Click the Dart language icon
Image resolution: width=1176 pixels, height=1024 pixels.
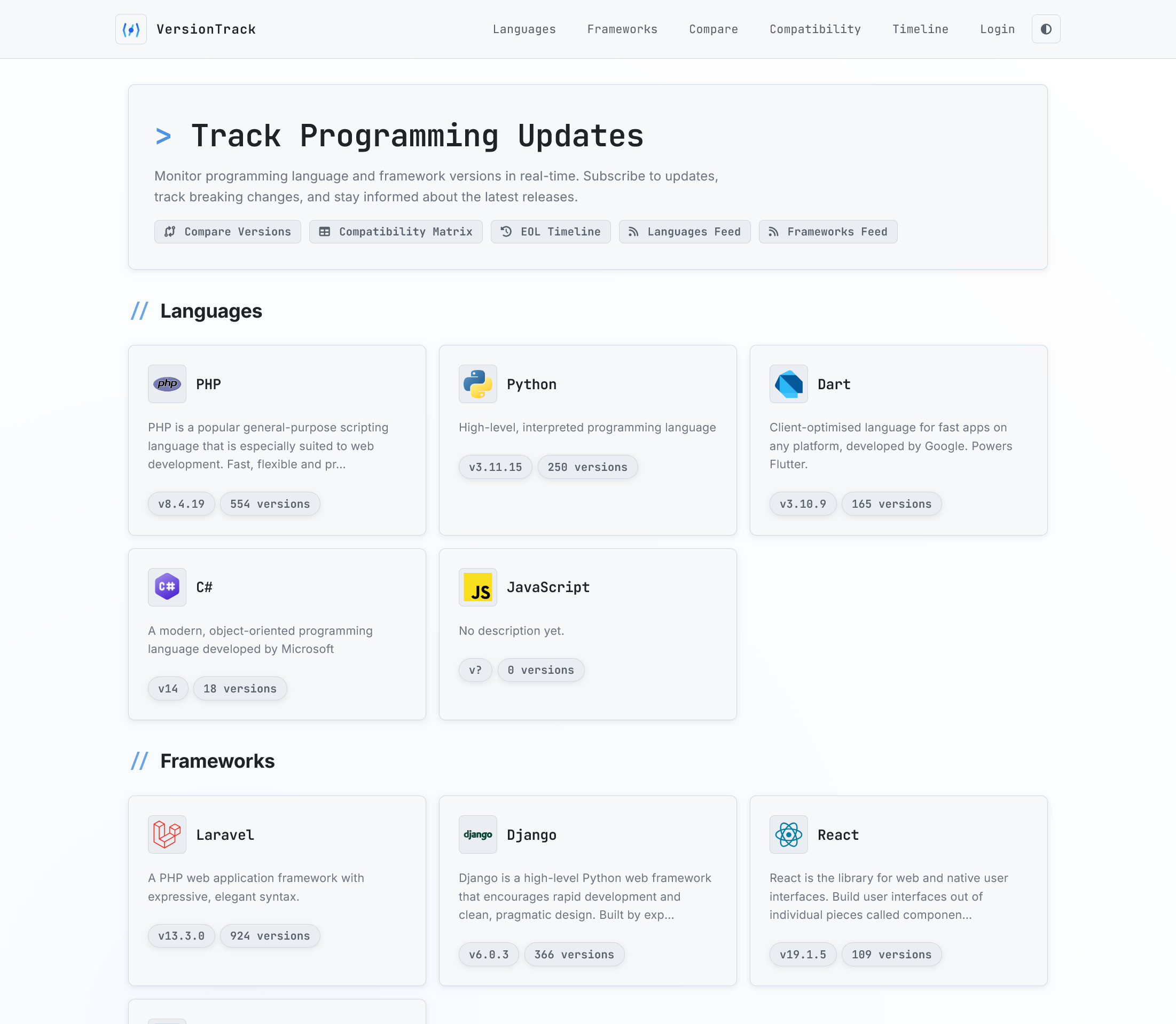pos(788,384)
